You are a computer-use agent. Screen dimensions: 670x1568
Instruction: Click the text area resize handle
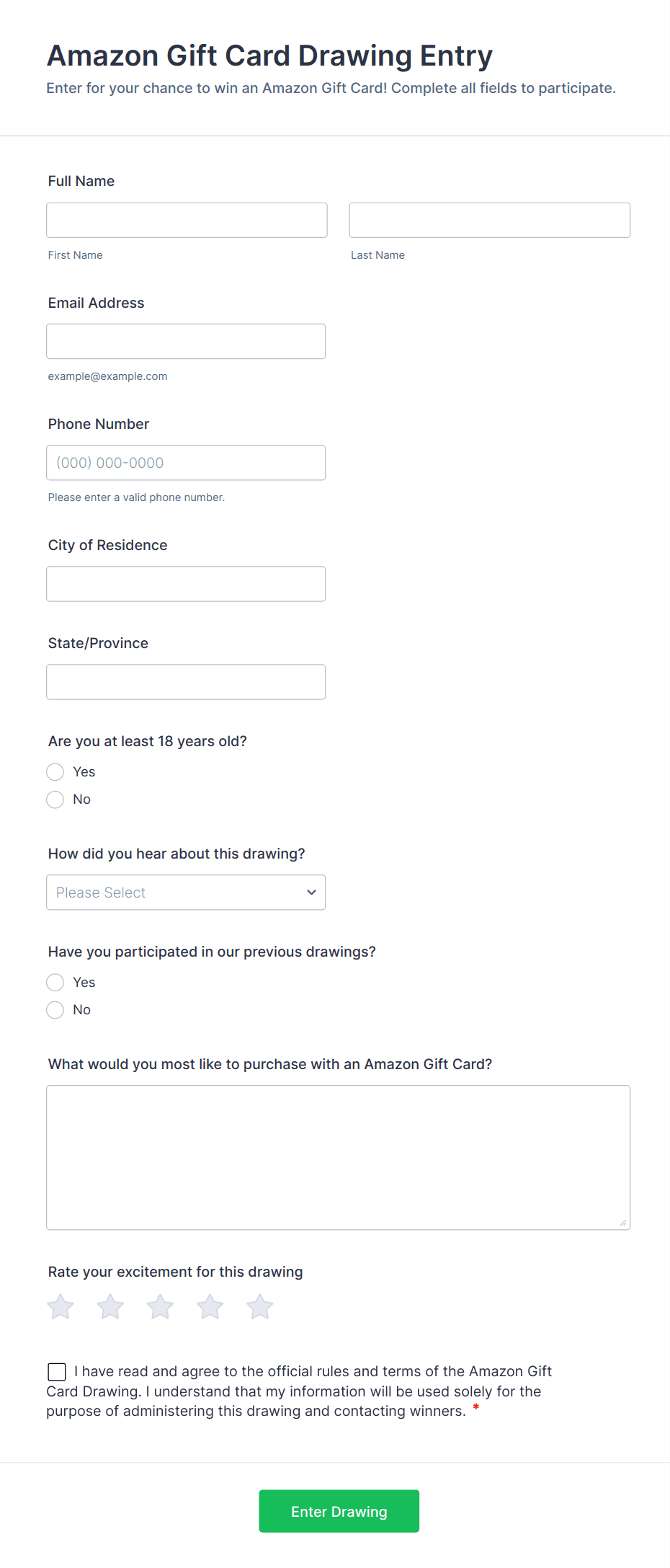(624, 1223)
